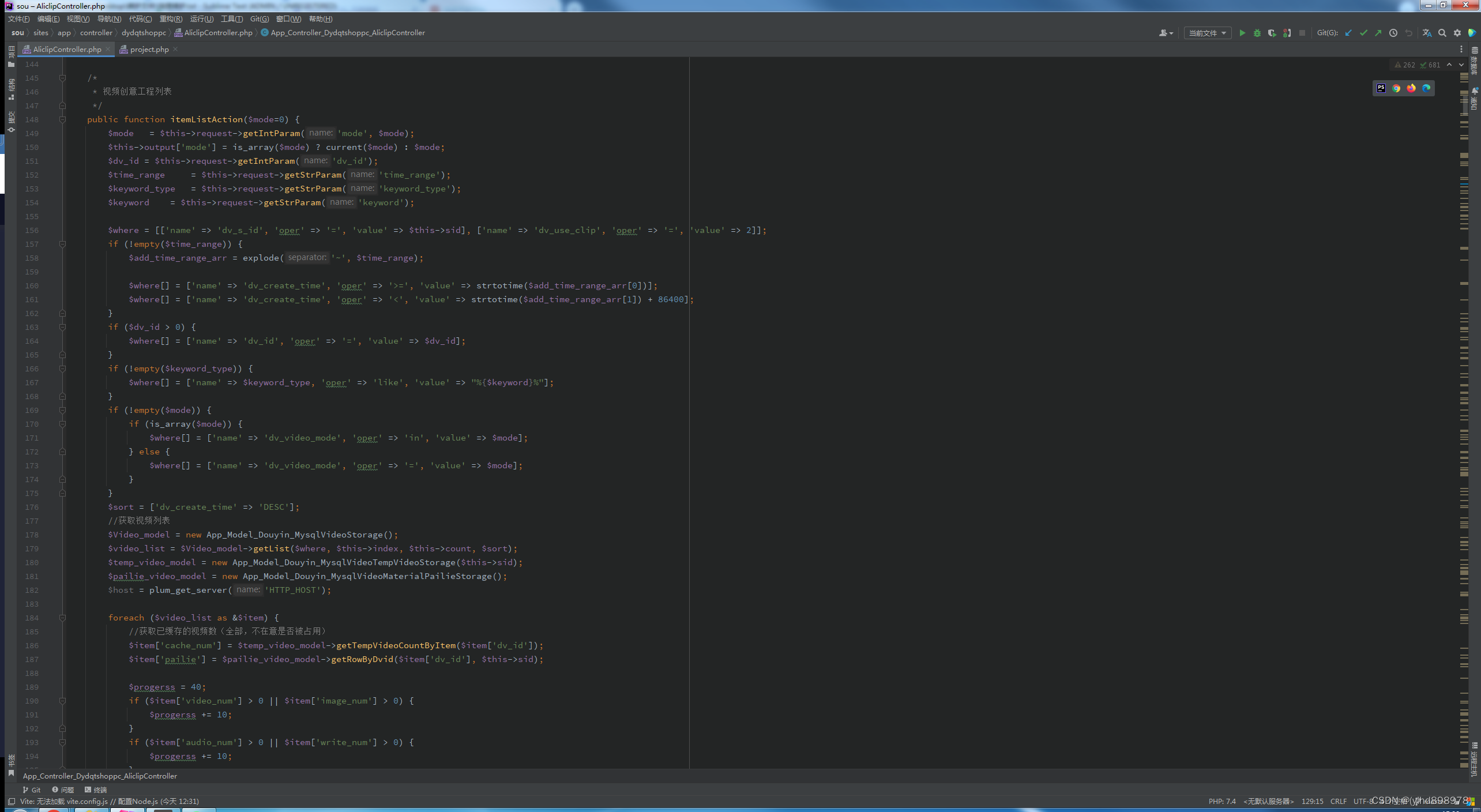Open the Commit tool window sidebar
Viewport: 1481px width, 812px height.
[11, 122]
